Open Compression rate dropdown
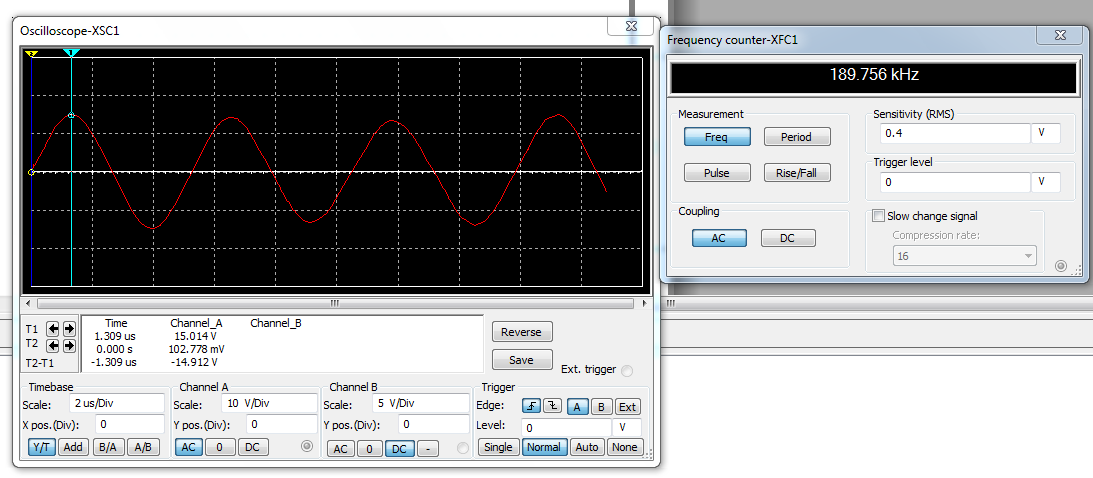 tap(964, 256)
